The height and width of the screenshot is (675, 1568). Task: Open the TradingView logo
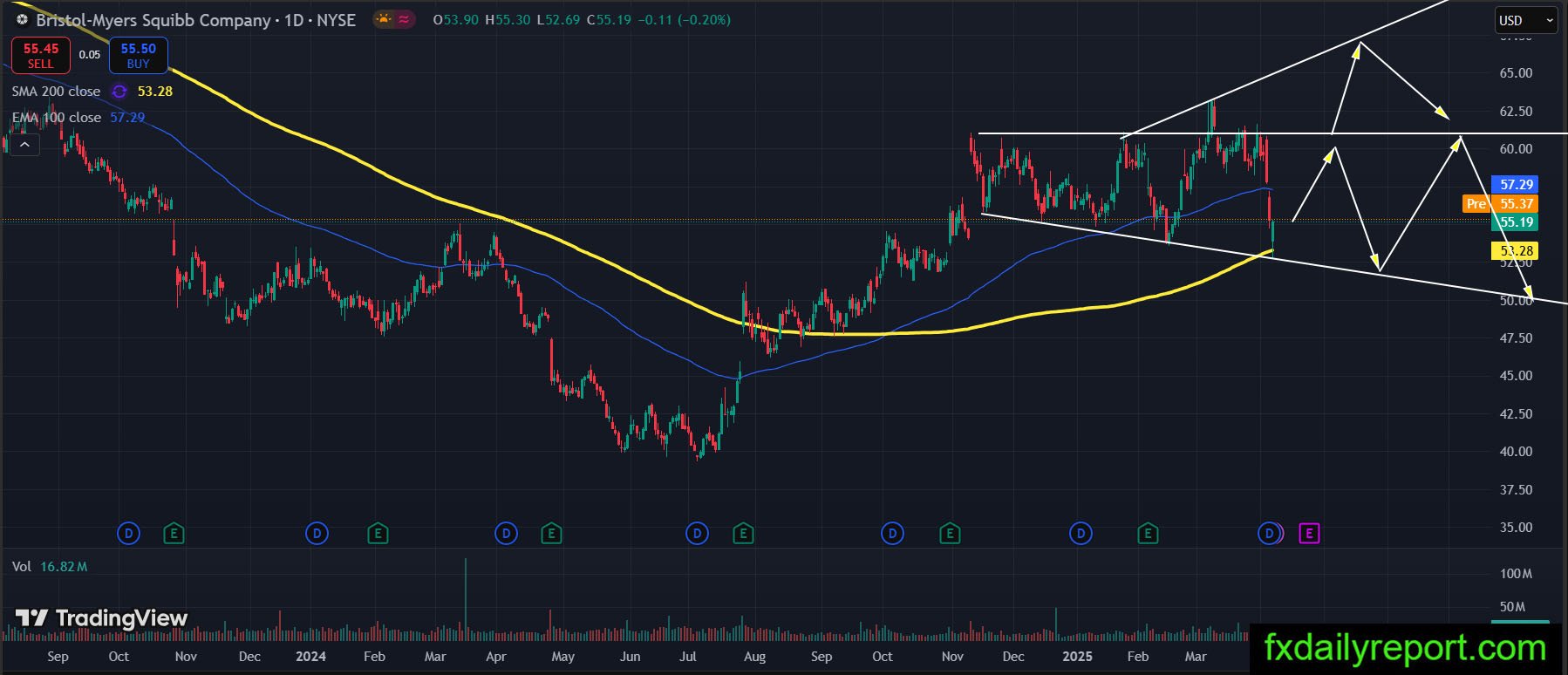[x=102, y=618]
